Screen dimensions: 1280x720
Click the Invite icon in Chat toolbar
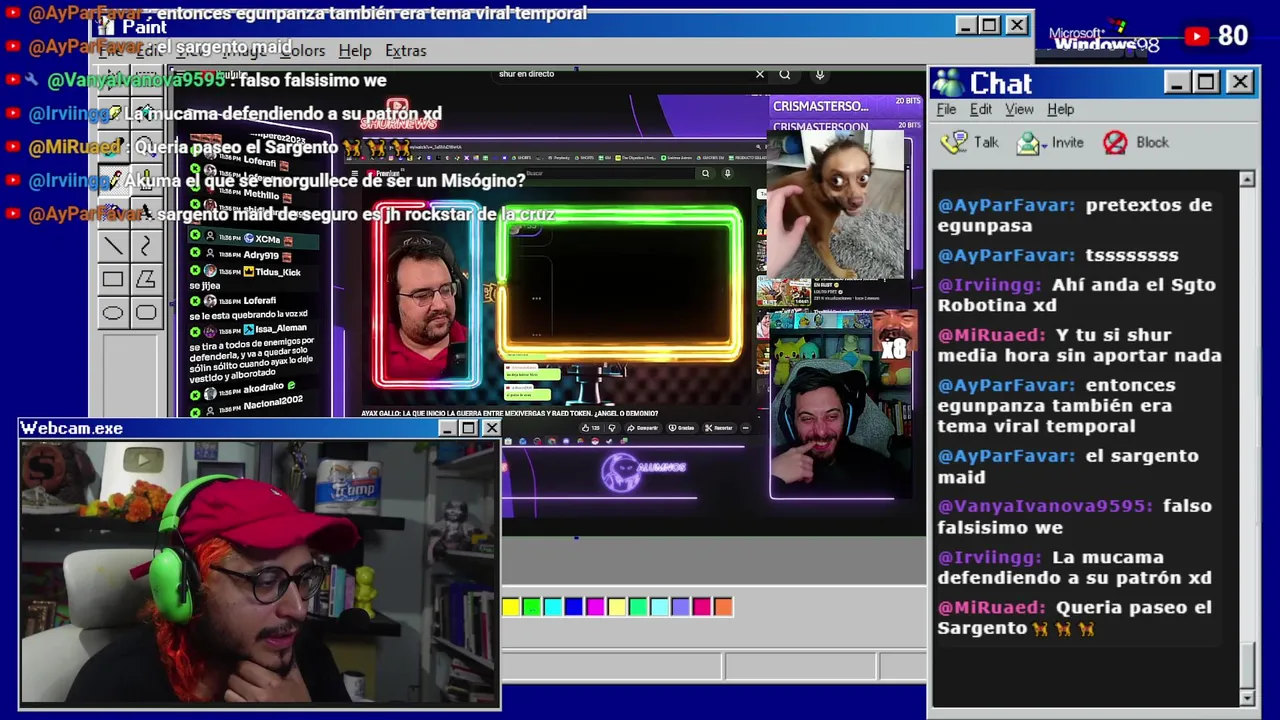pos(1028,143)
